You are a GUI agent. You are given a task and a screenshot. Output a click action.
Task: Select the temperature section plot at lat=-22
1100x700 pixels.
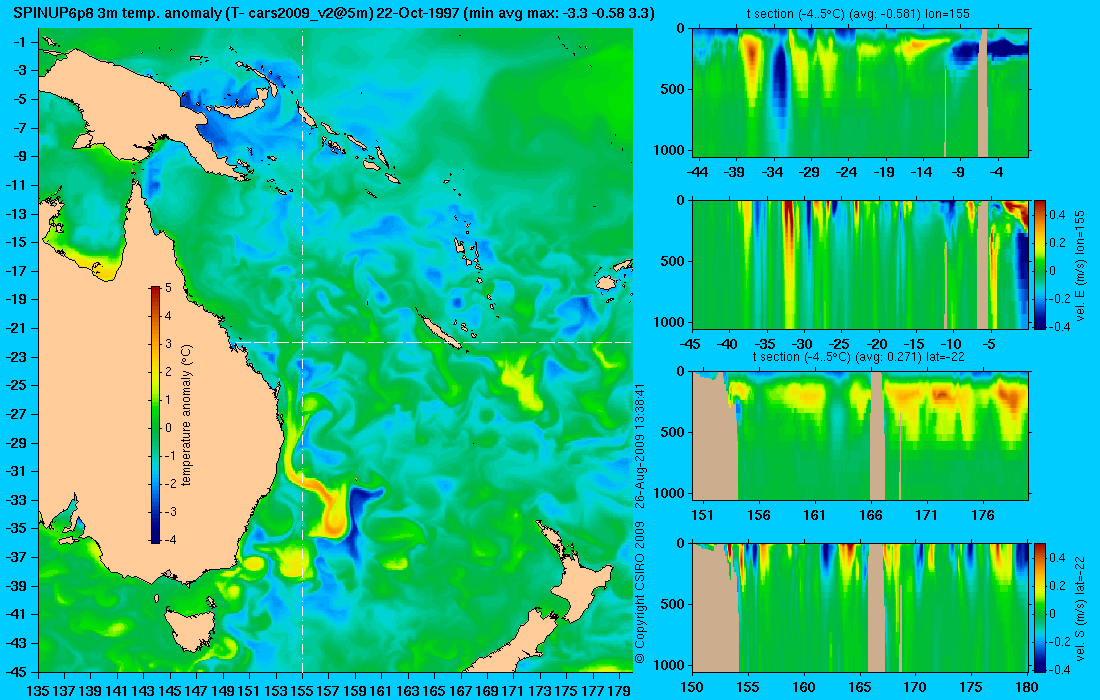click(x=860, y=436)
